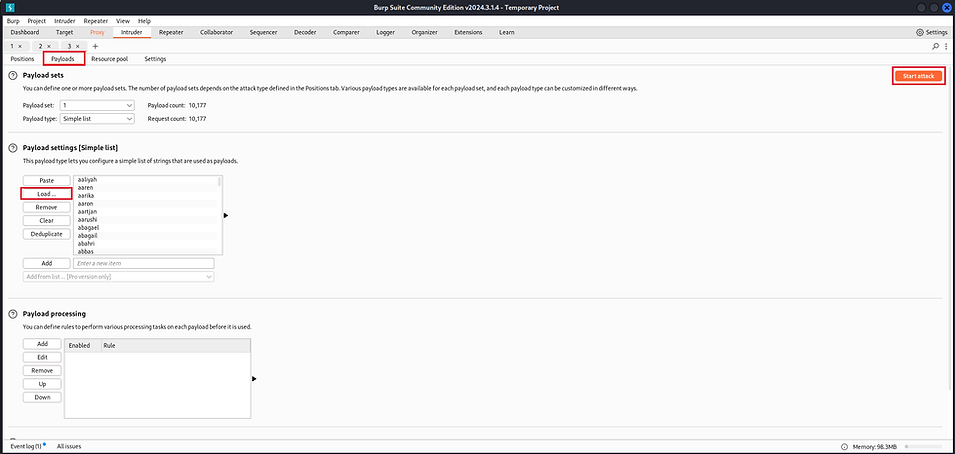Select payload item 'aaliyah'
Image resolution: width=955 pixels, height=454 pixels.
(x=88, y=180)
